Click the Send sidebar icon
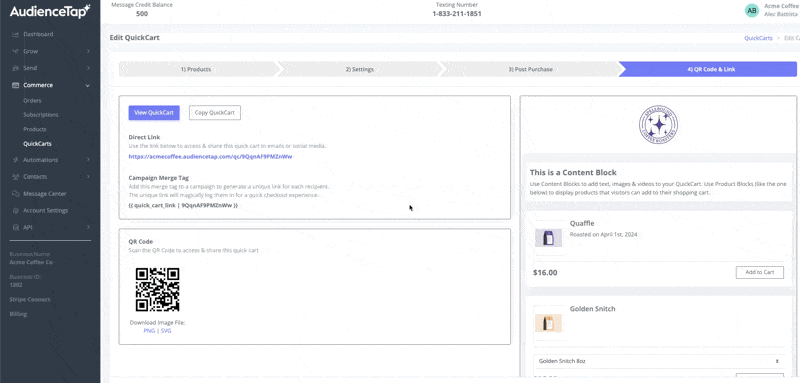This screenshot has height=383, width=800. click(x=15, y=68)
